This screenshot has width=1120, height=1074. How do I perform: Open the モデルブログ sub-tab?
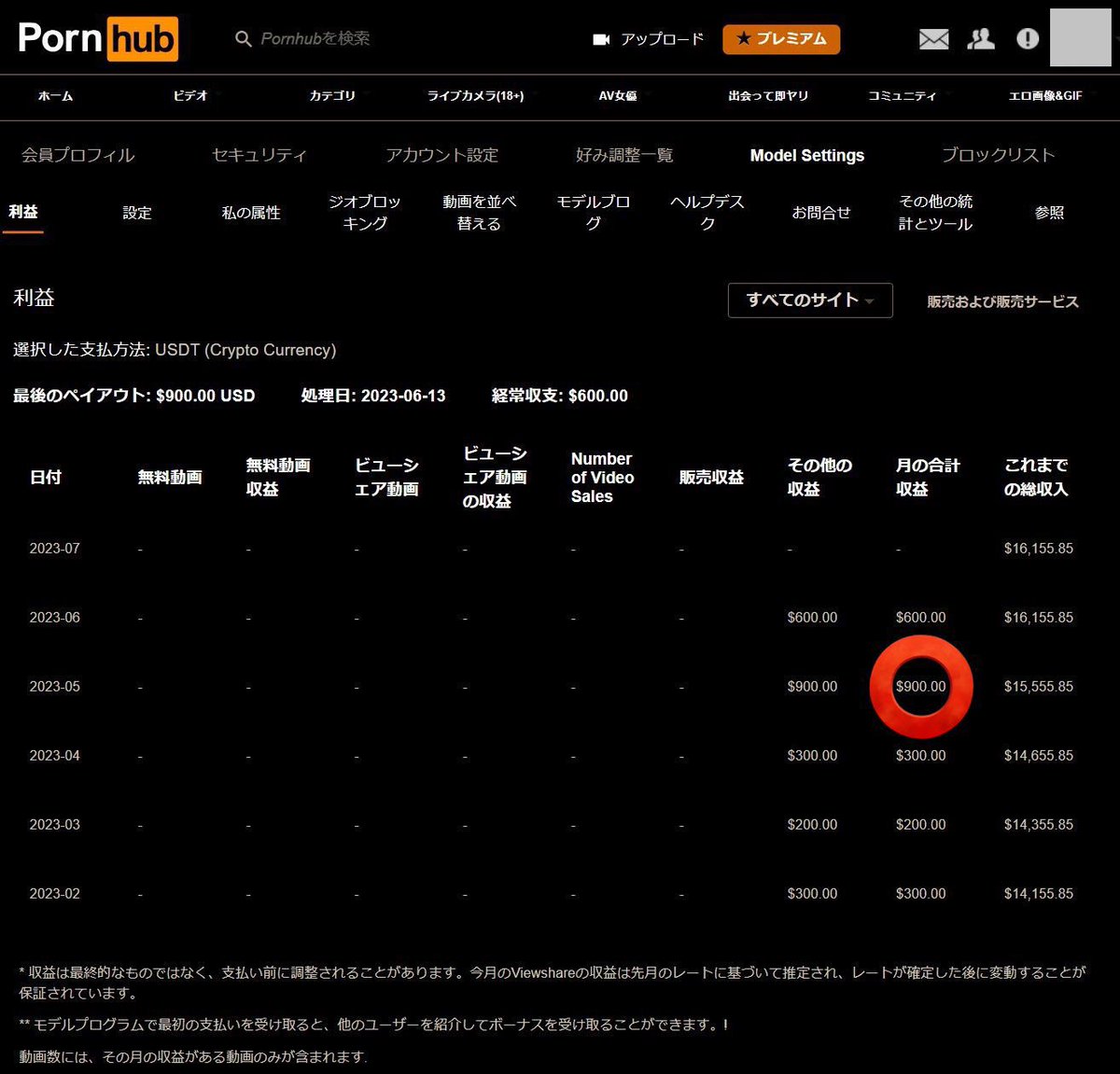594,213
